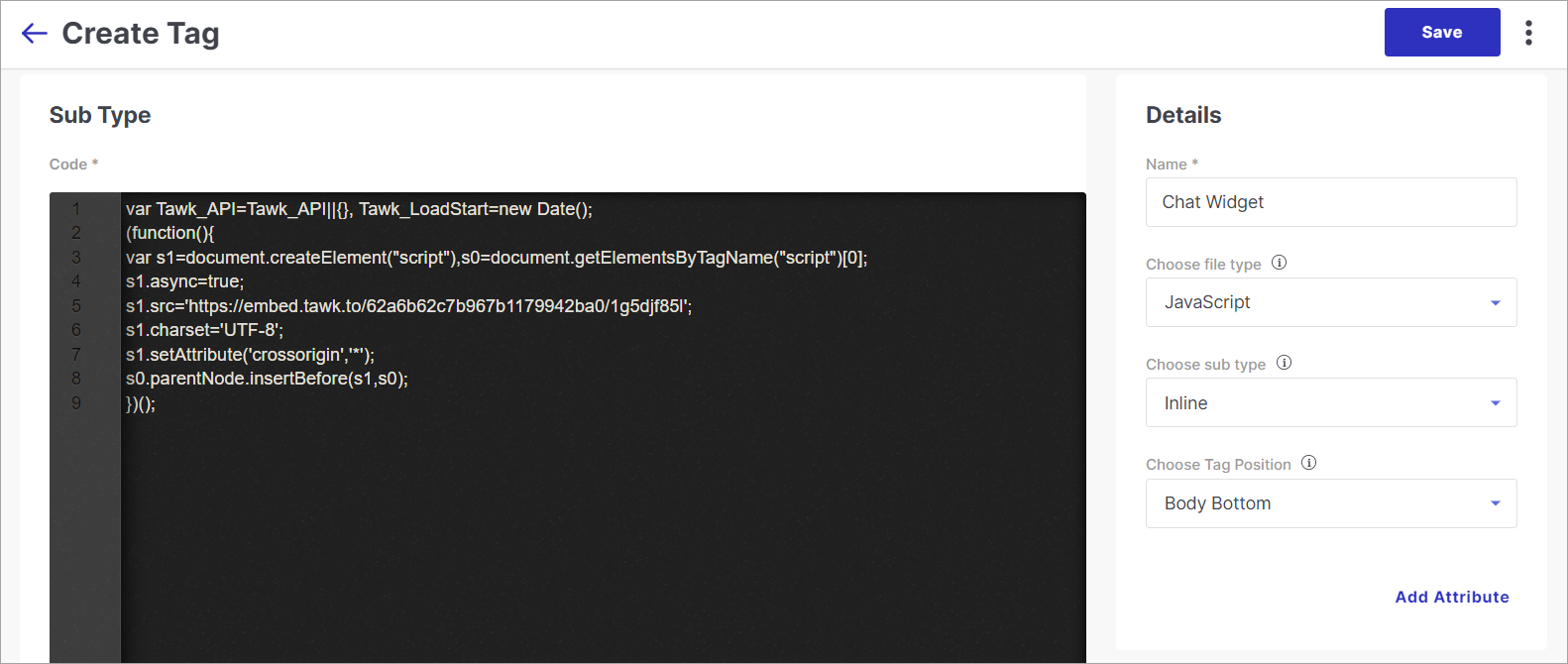This screenshot has width=1568, height=664.
Task: Click the closing })(); code line
Action: (x=141, y=403)
